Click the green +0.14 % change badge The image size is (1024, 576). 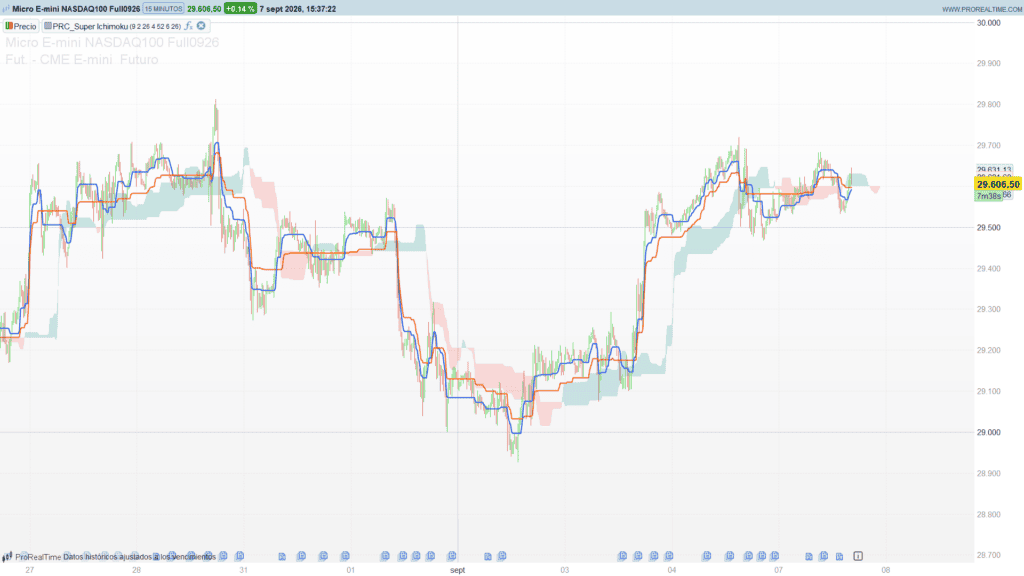(240, 9)
